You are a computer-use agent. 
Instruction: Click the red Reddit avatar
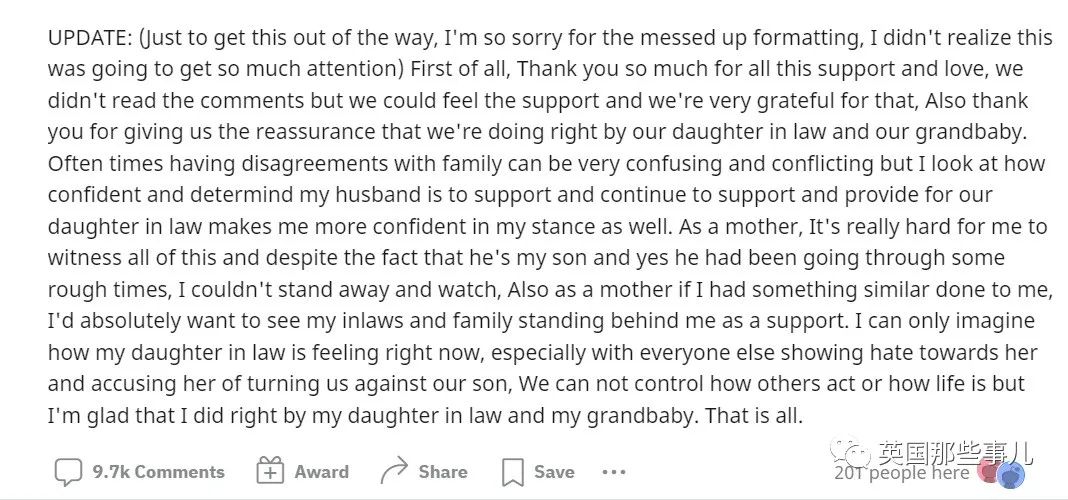[x=986, y=471]
